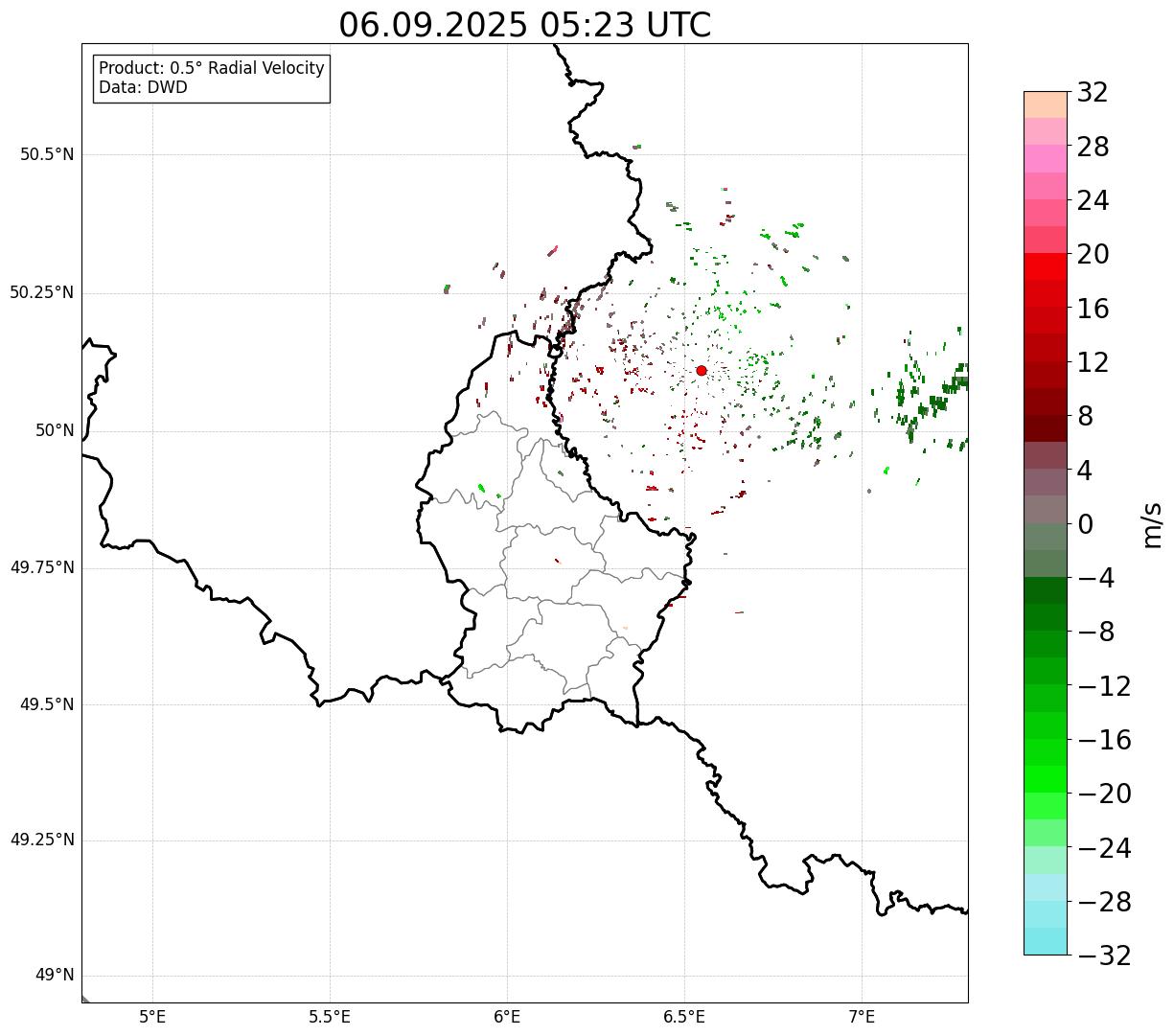This screenshot has width=1174, height=1036.
Task: Click the colorbar tick label 12
Action: click(1093, 362)
